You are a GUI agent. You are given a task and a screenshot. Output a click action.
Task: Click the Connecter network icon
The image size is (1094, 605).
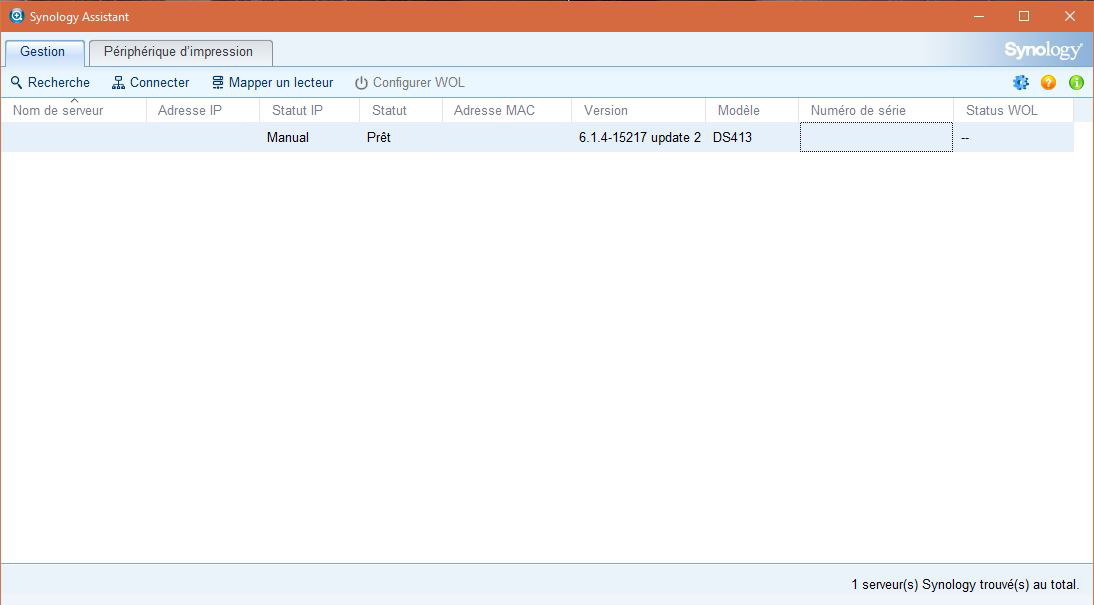tap(119, 83)
